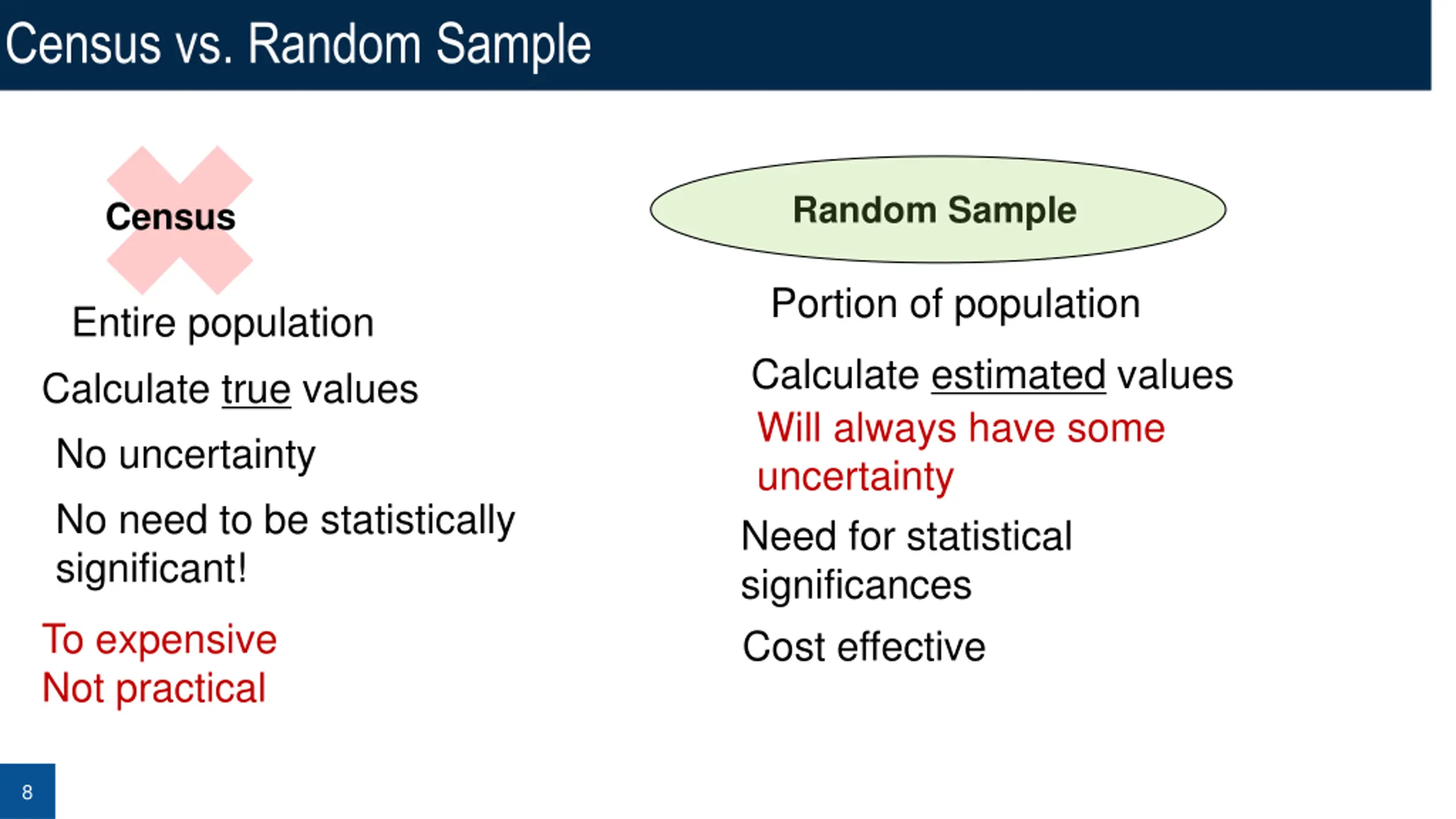Select the 'No uncertainty' line
This screenshot has width=1456, height=819.
point(185,454)
